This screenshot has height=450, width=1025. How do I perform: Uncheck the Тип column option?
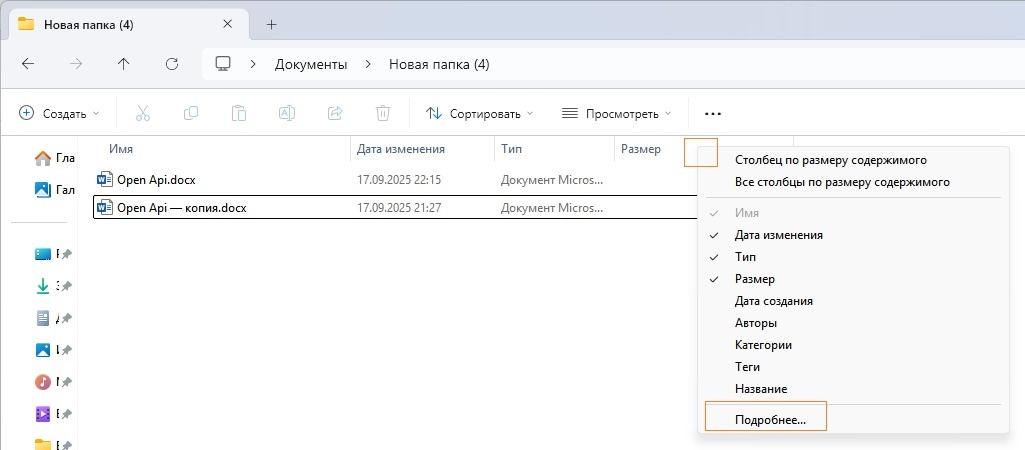745,257
